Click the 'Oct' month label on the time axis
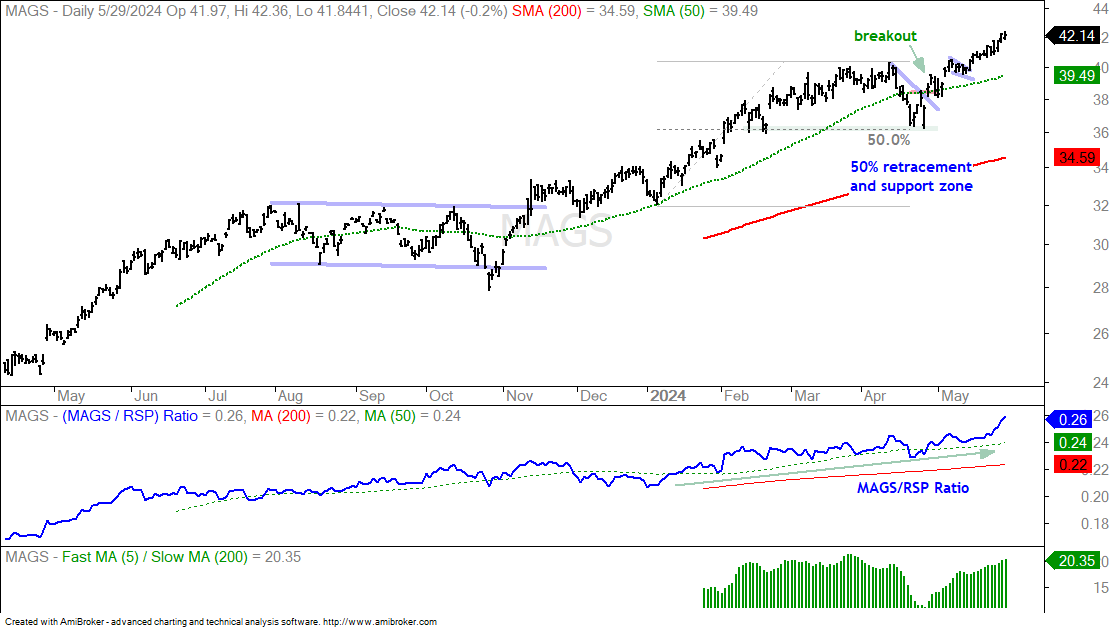 (x=442, y=396)
